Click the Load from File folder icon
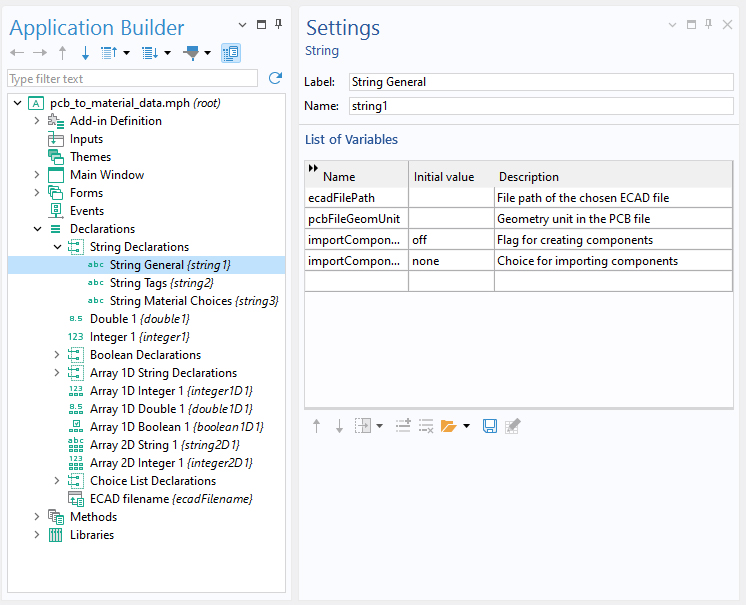Image resolution: width=746 pixels, height=605 pixels. click(448, 426)
